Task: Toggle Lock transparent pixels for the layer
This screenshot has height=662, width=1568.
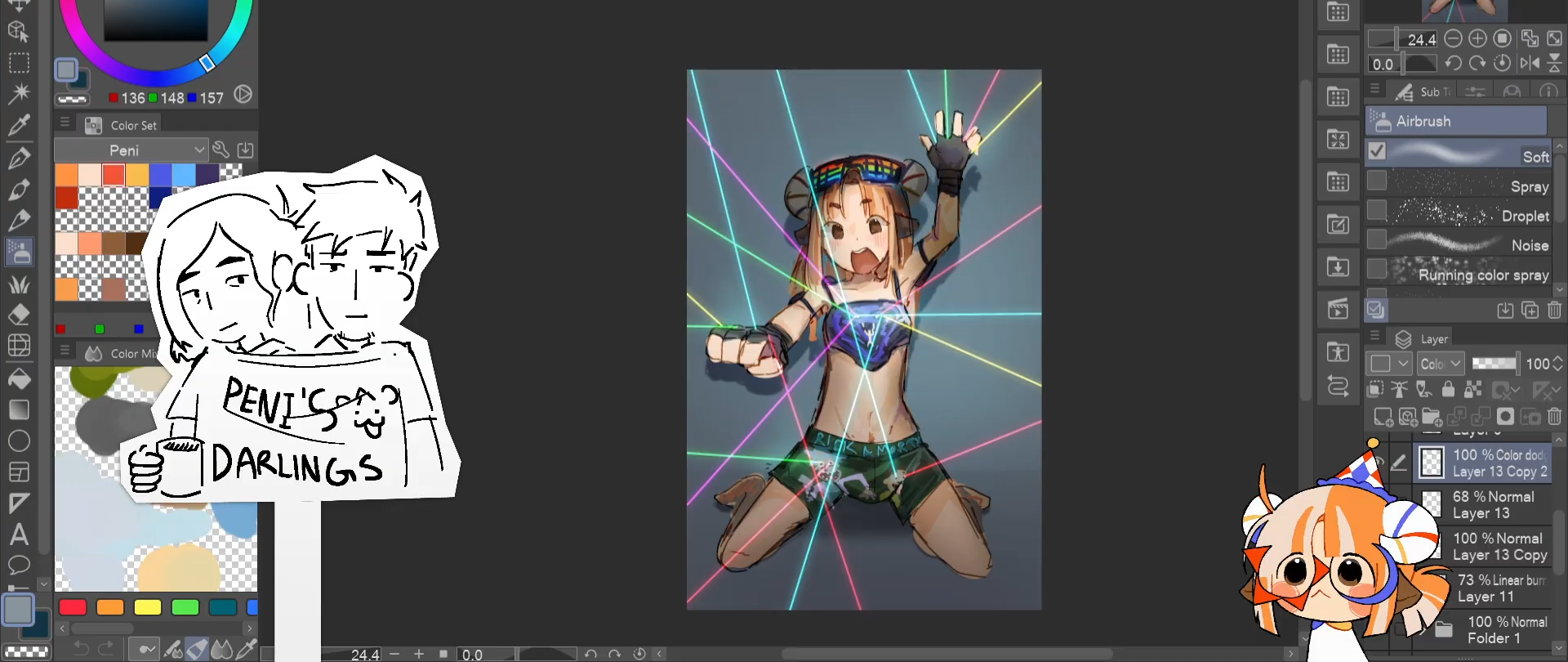Action: (x=1472, y=389)
